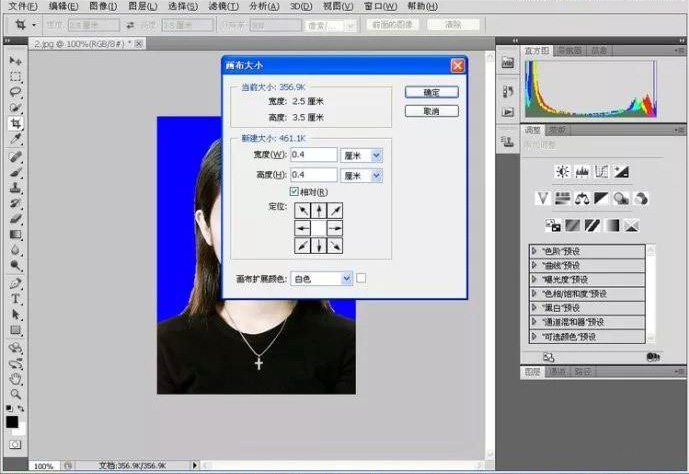
Task: Add a Vibrance adjustment
Action: (x=543, y=199)
